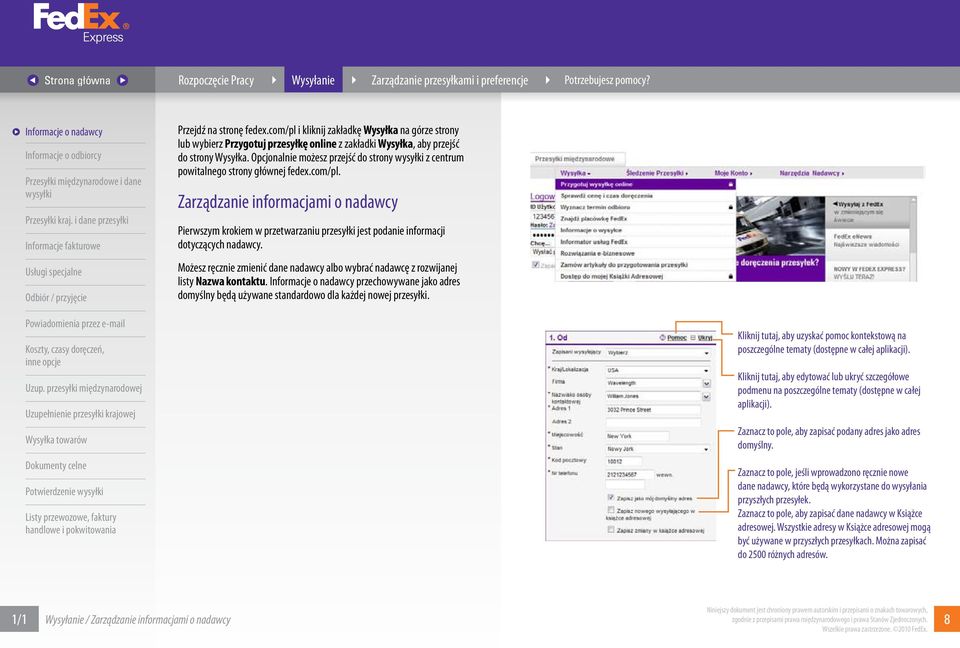Open Informacje fakturowe sidebar link

[x=62, y=246]
